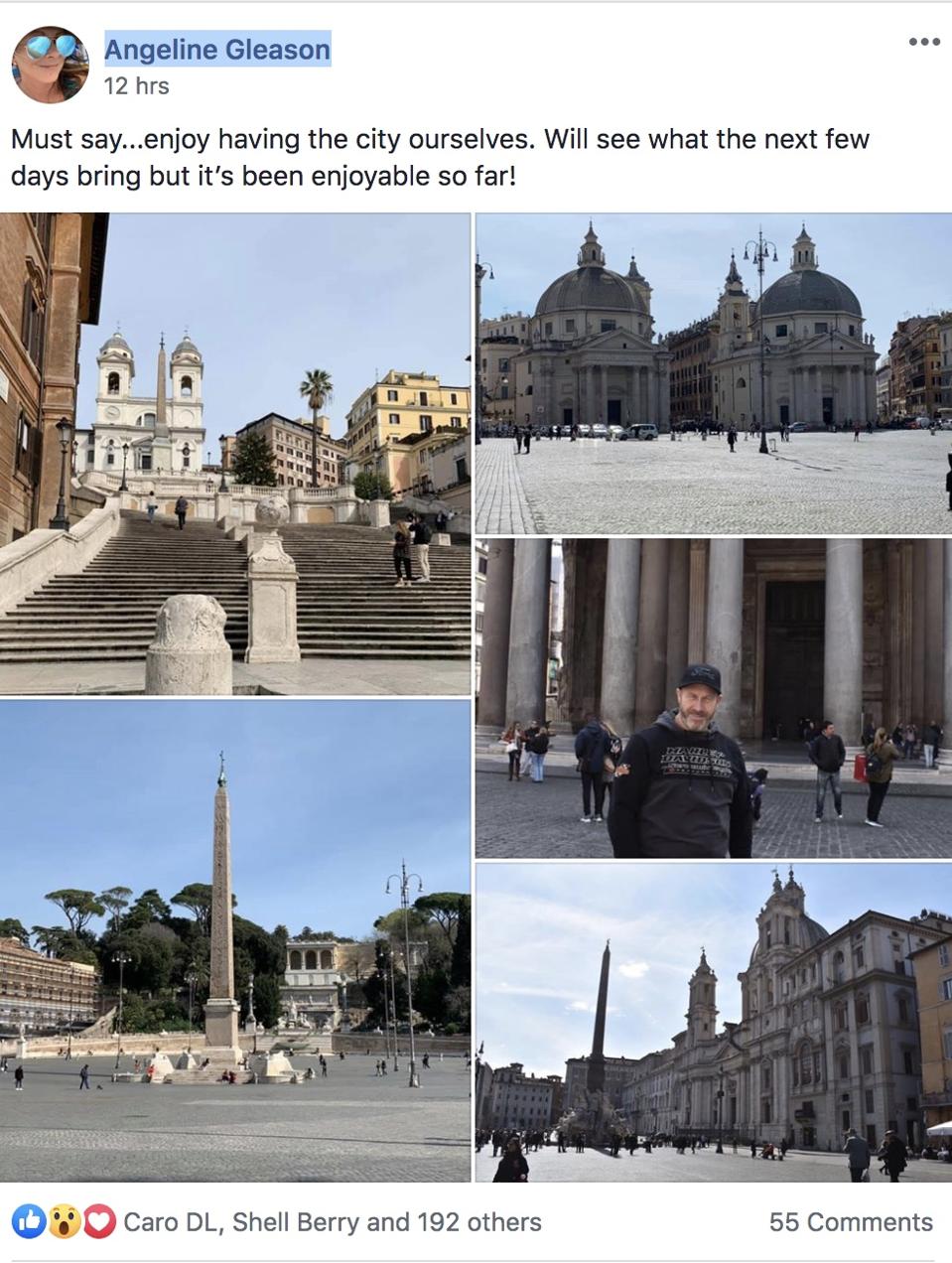Image resolution: width=952 pixels, height=1263 pixels.
Task: Open the post options three-dot menu
Action: (x=923, y=42)
